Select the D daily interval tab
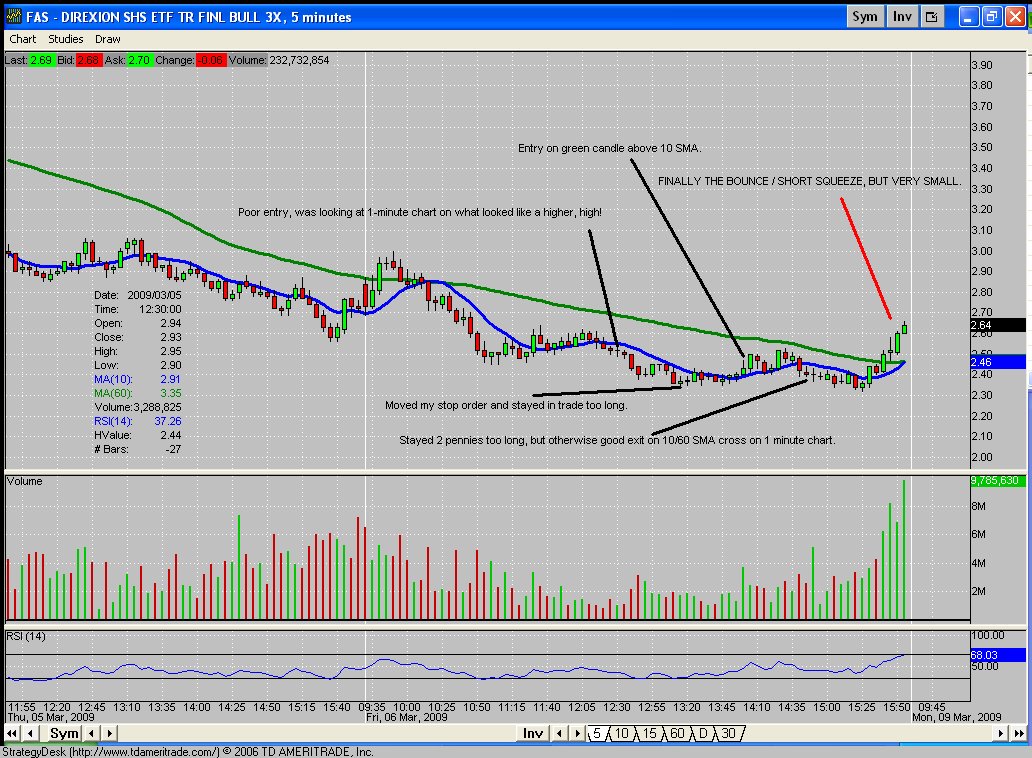 point(703,733)
